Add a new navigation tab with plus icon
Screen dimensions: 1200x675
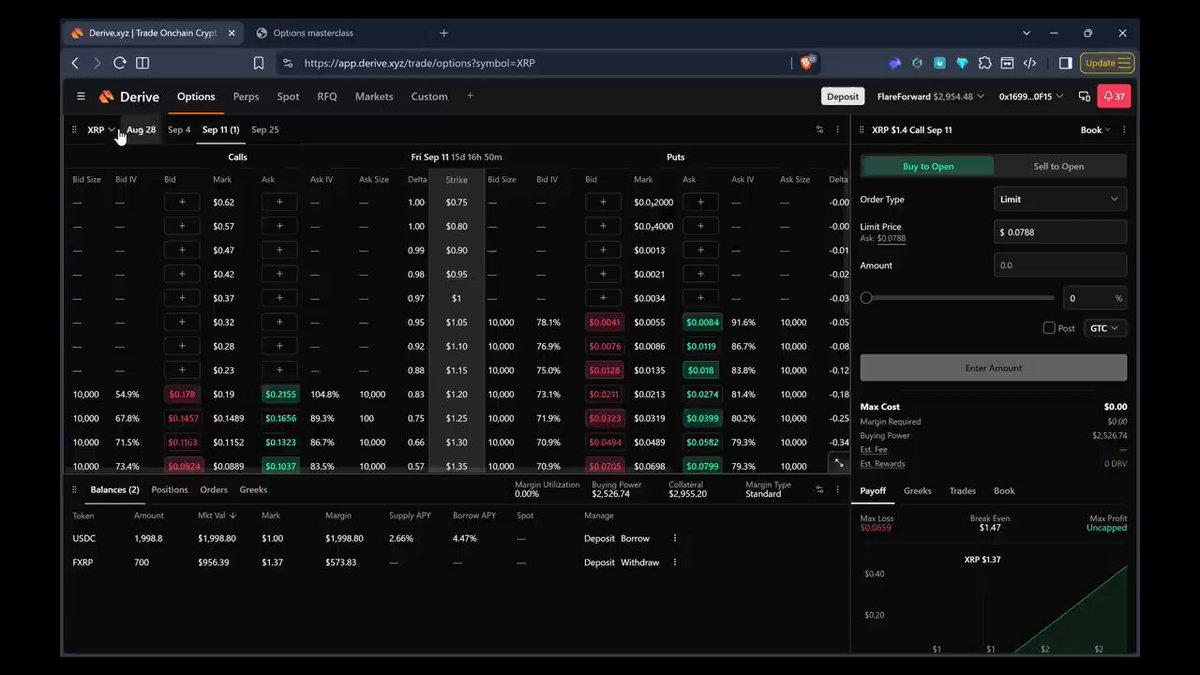tap(470, 97)
